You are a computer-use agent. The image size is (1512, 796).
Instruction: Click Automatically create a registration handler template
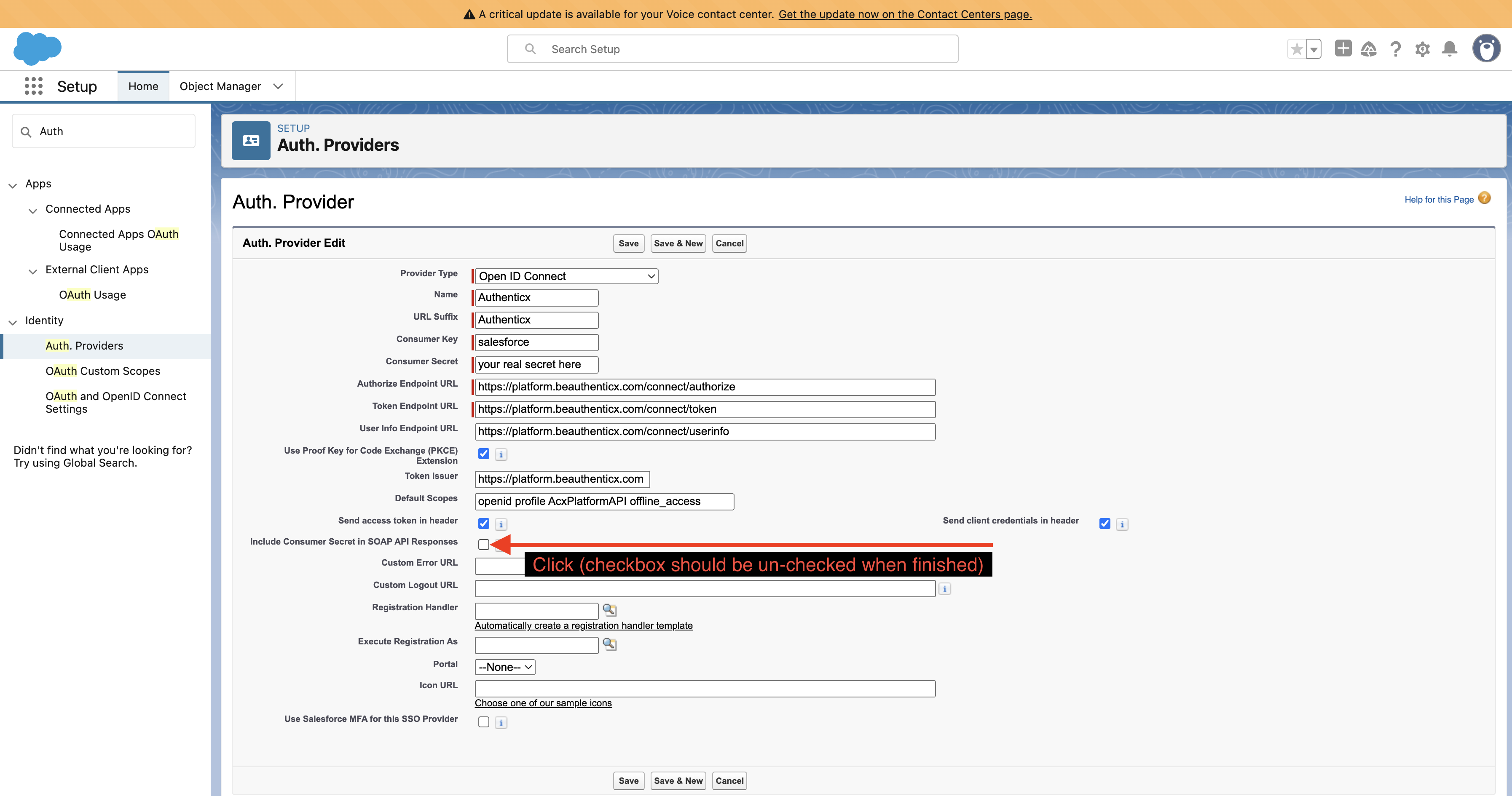coord(583,626)
